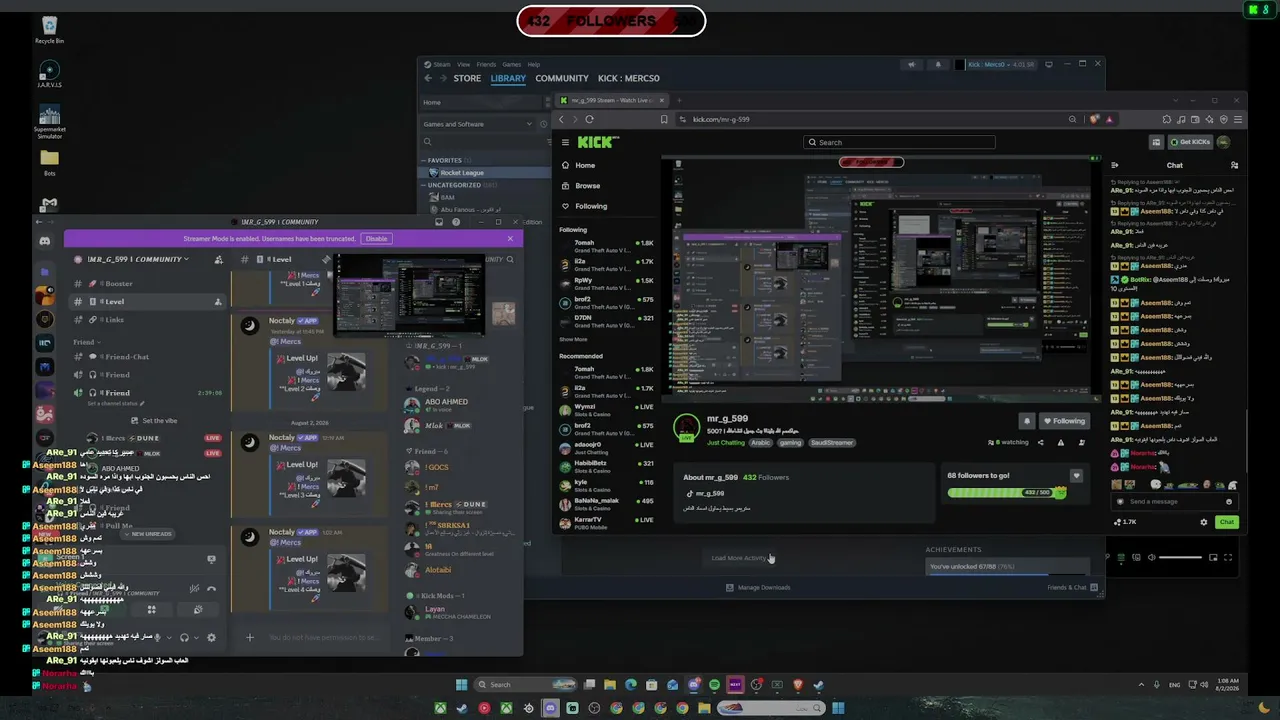Dismiss the Streamer Mode banner
The width and height of the screenshot is (1280, 720).
[510, 238]
